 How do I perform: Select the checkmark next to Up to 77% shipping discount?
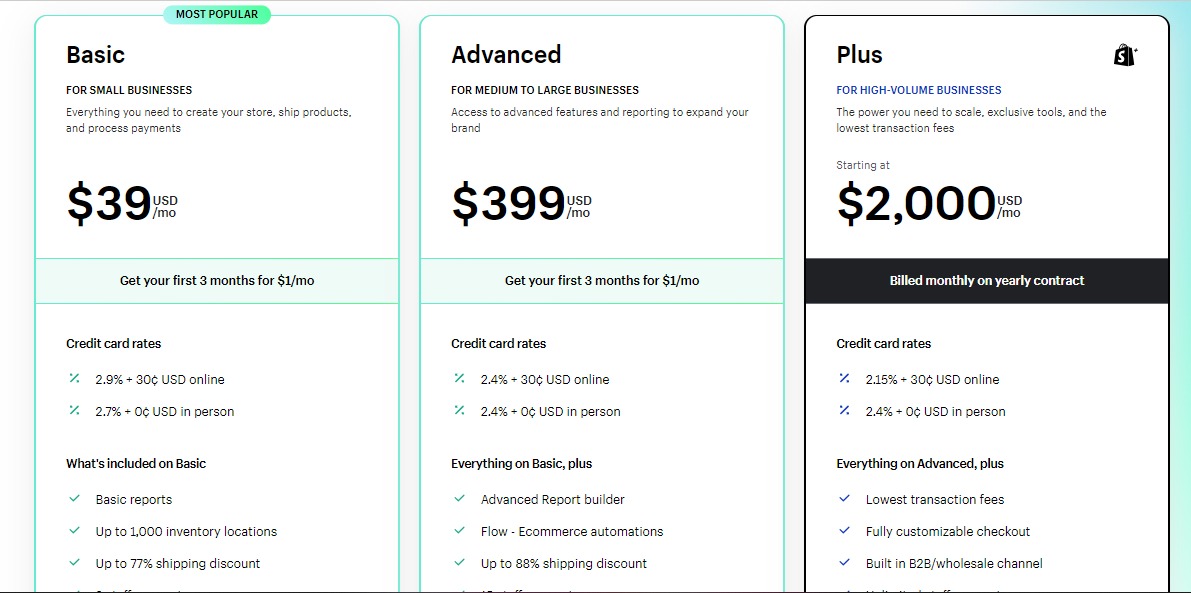(x=74, y=563)
